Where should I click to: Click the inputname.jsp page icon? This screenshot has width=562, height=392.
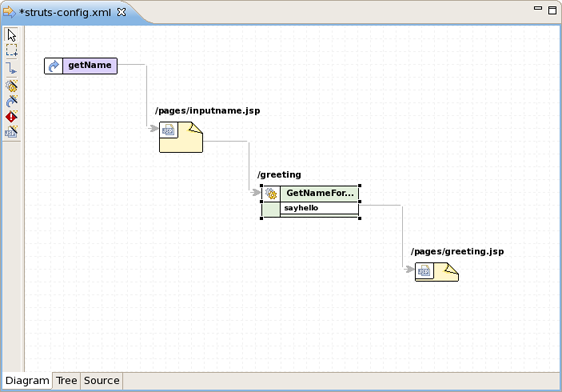(168, 131)
